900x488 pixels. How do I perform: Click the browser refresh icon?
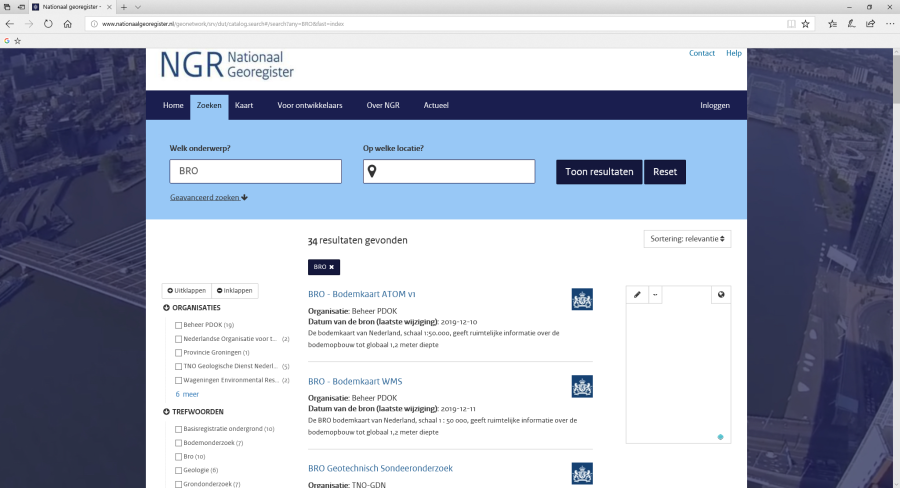[48, 23]
